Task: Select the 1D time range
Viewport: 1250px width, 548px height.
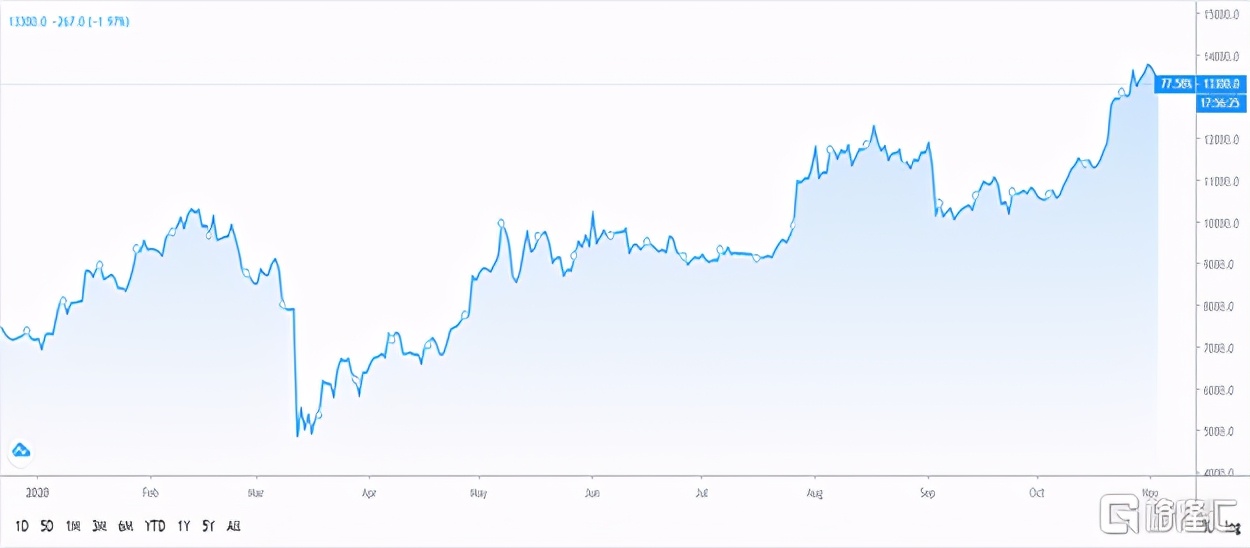Action: pos(21,525)
